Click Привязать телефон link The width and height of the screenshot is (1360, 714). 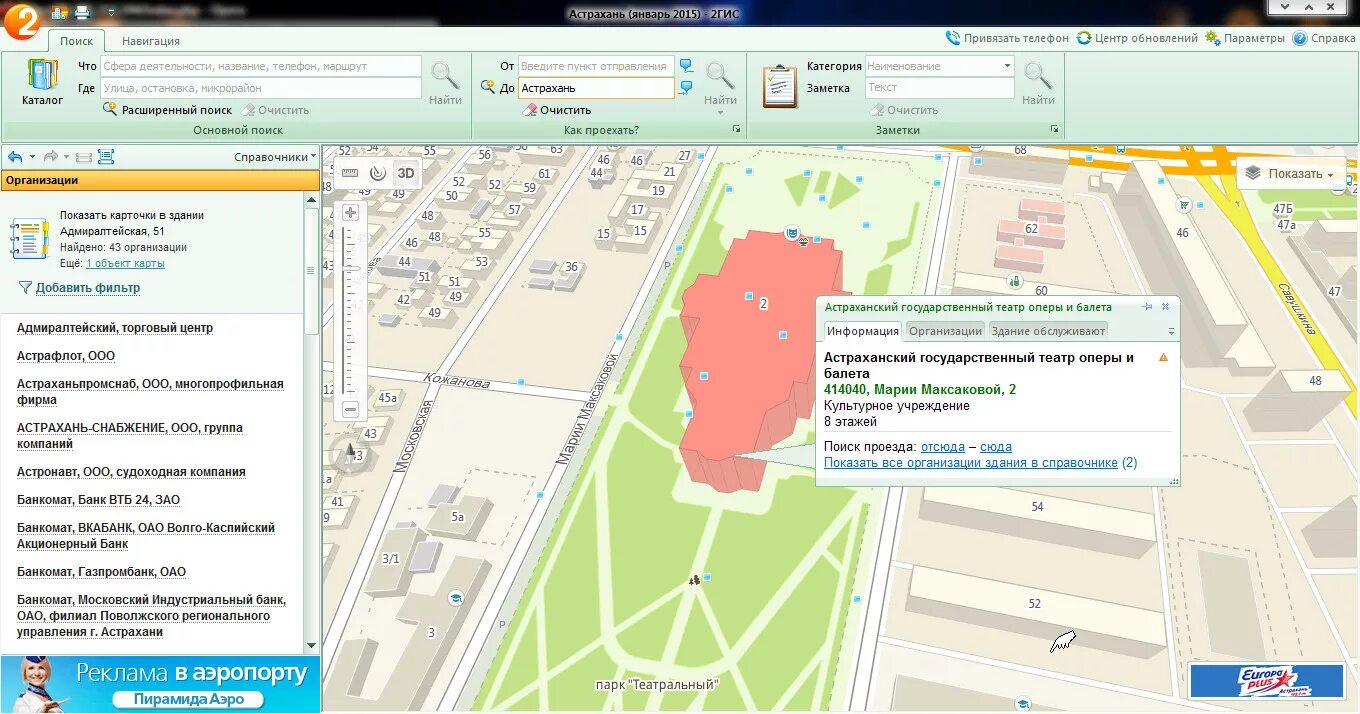tap(1007, 38)
